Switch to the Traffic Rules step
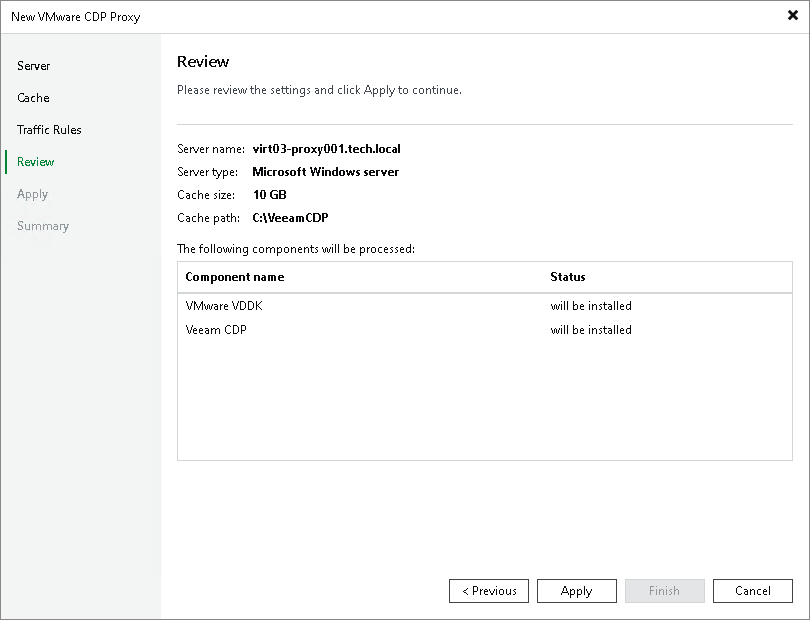The image size is (810, 620). [49, 130]
